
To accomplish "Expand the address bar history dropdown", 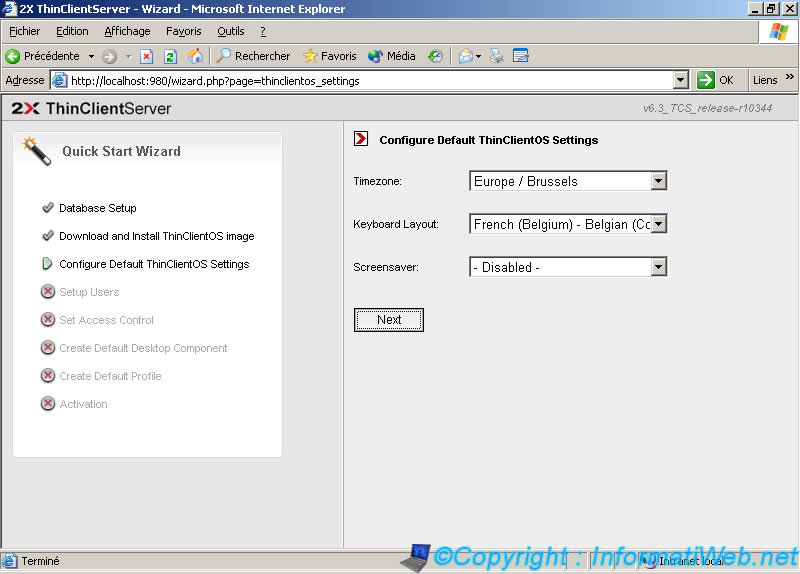I will pos(681,80).
